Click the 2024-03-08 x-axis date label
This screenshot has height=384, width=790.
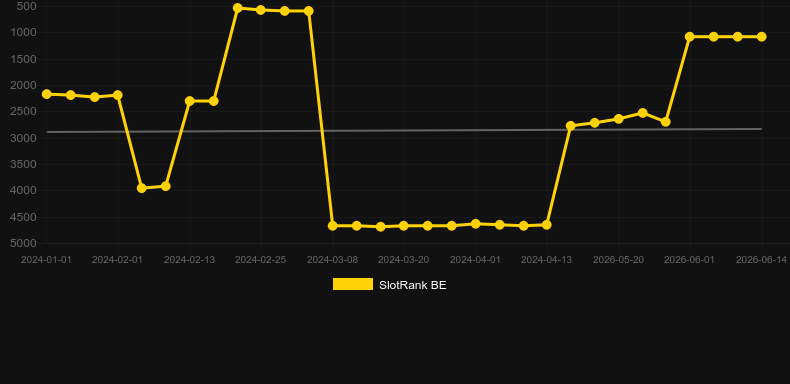coord(333,260)
